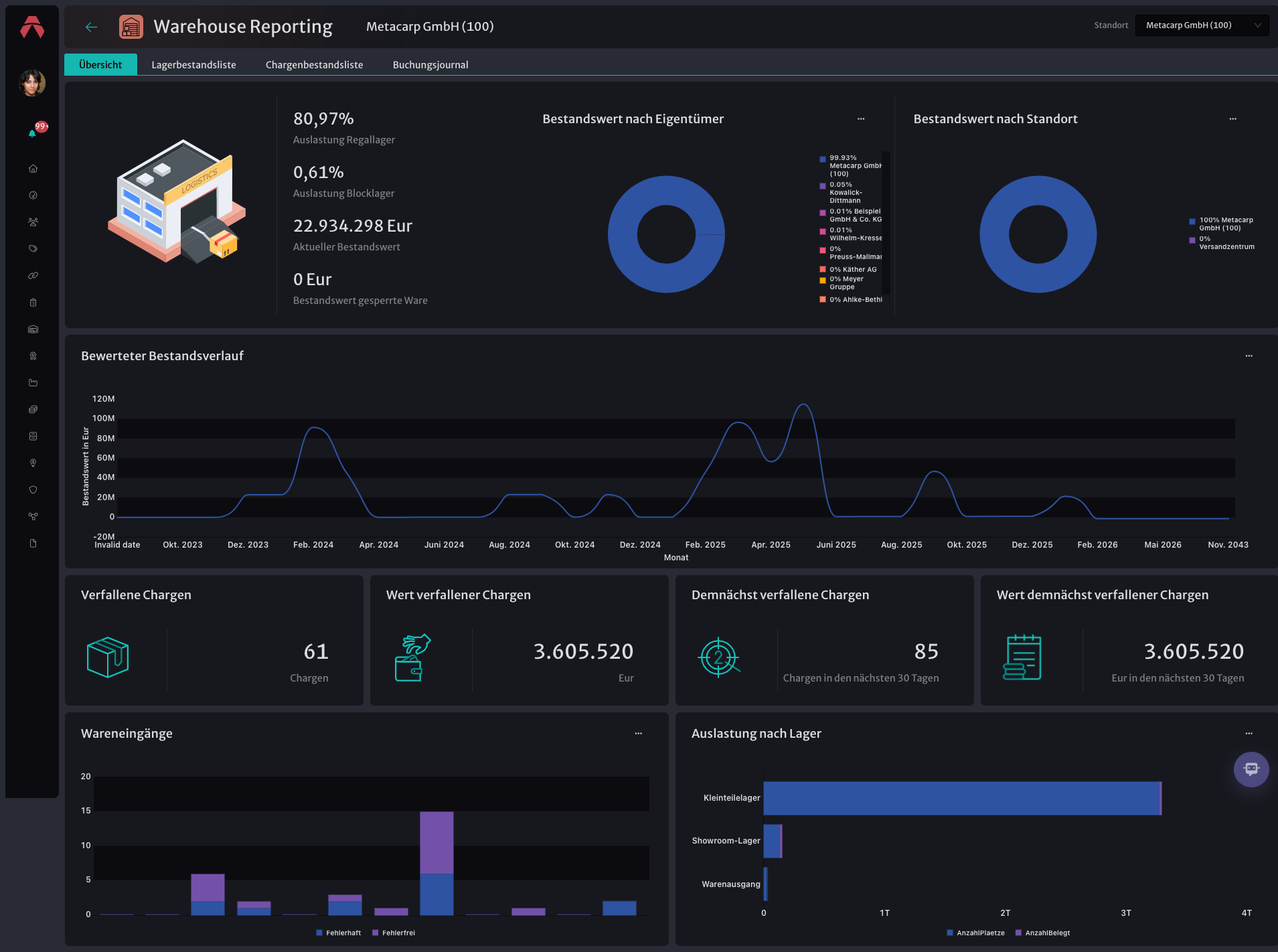Click the Standort donut chart ring
1278x952 pixels.
pyautogui.click(x=994, y=234)
